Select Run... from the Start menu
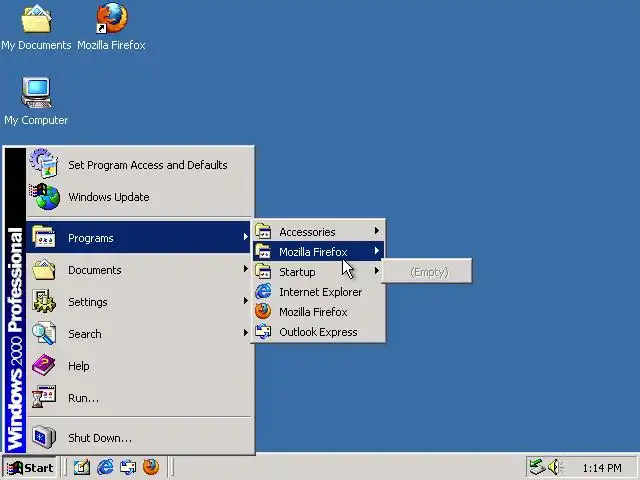 (x=83, y=398)
